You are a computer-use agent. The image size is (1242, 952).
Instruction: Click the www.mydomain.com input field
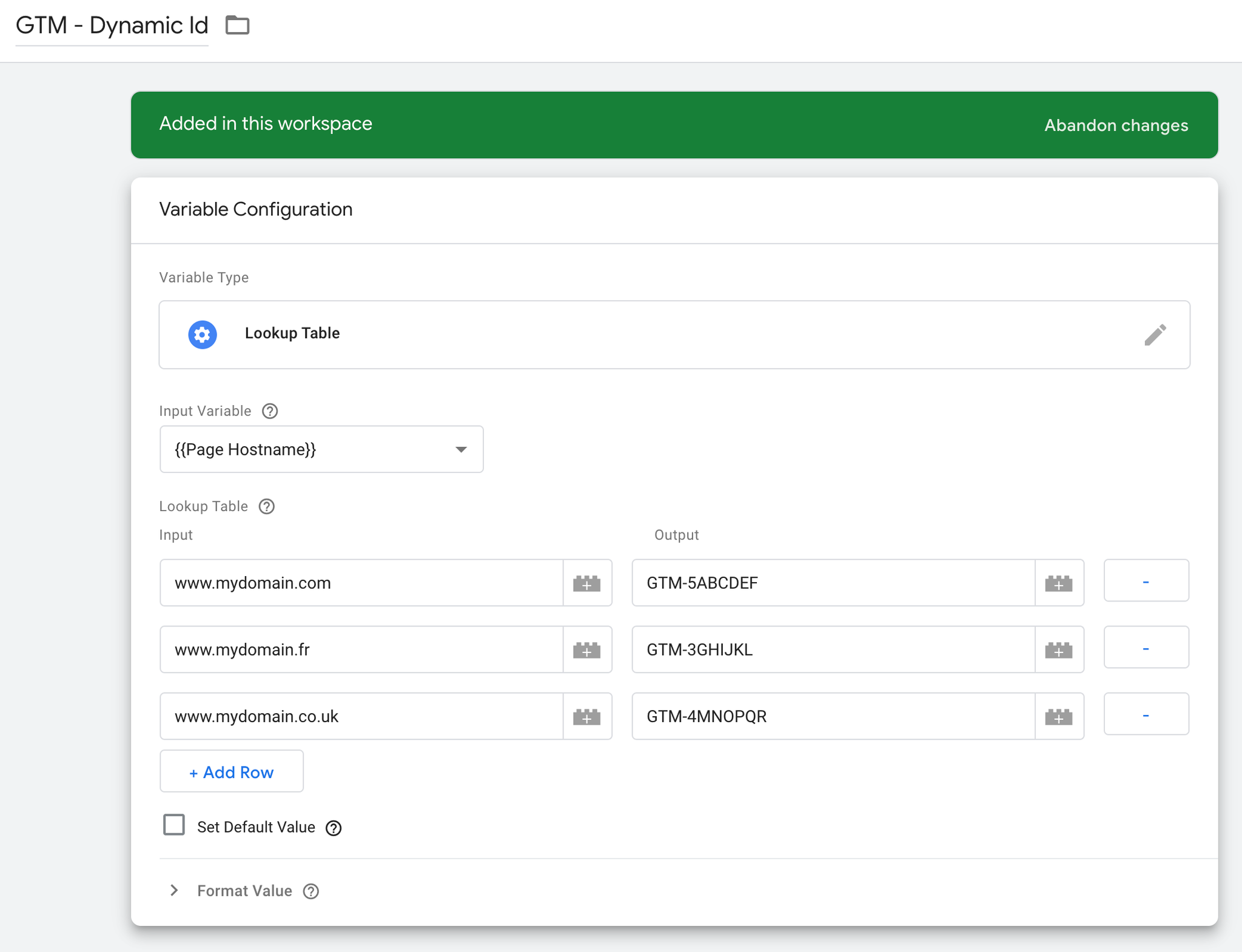click(361, 583)
